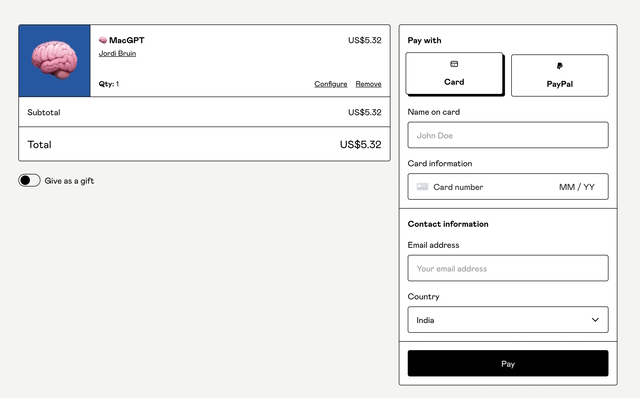Open the MacGPT brain product thumbnail
The height and width of the screenshot is (398, 640).
54,60
